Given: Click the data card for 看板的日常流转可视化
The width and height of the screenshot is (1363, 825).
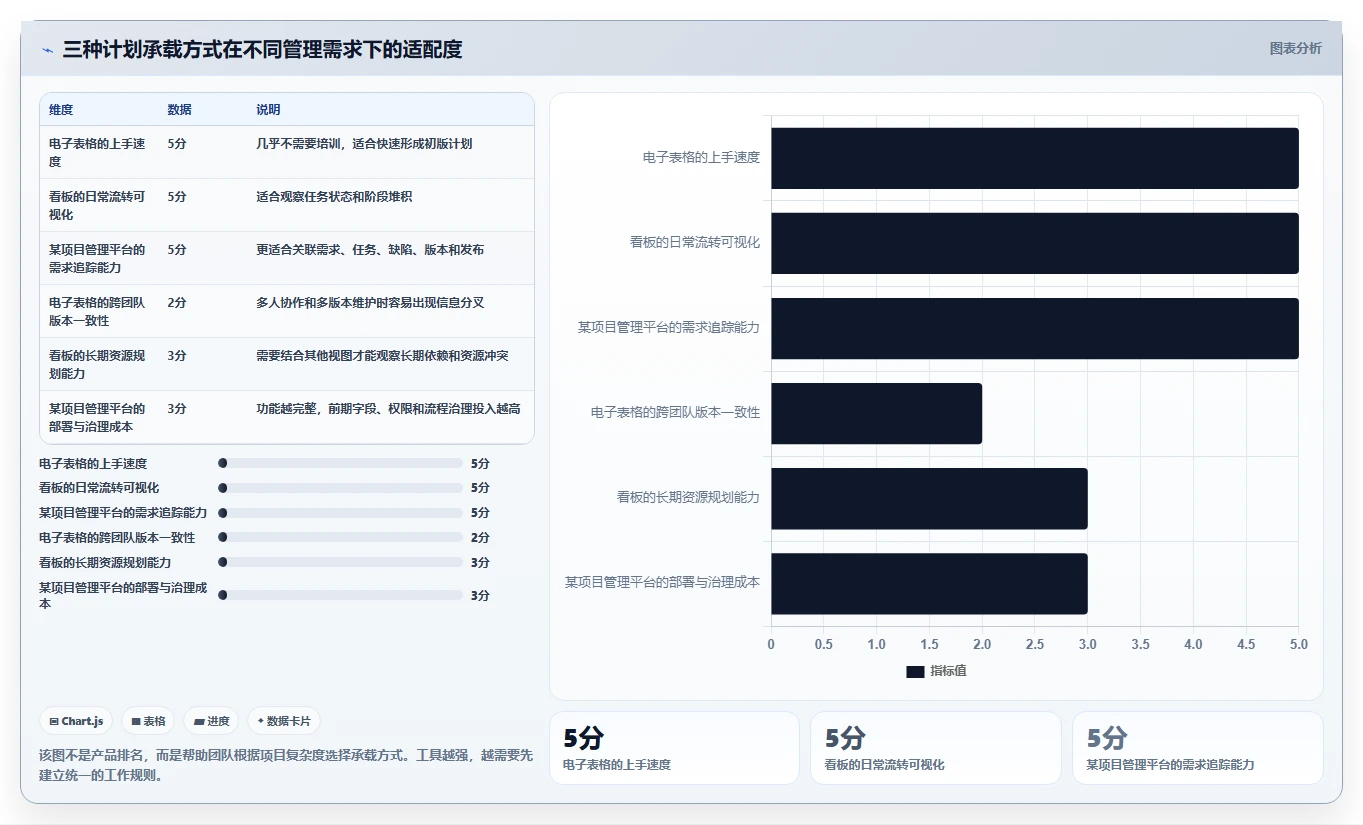Looking at the screenshot, I should (936, 748).
